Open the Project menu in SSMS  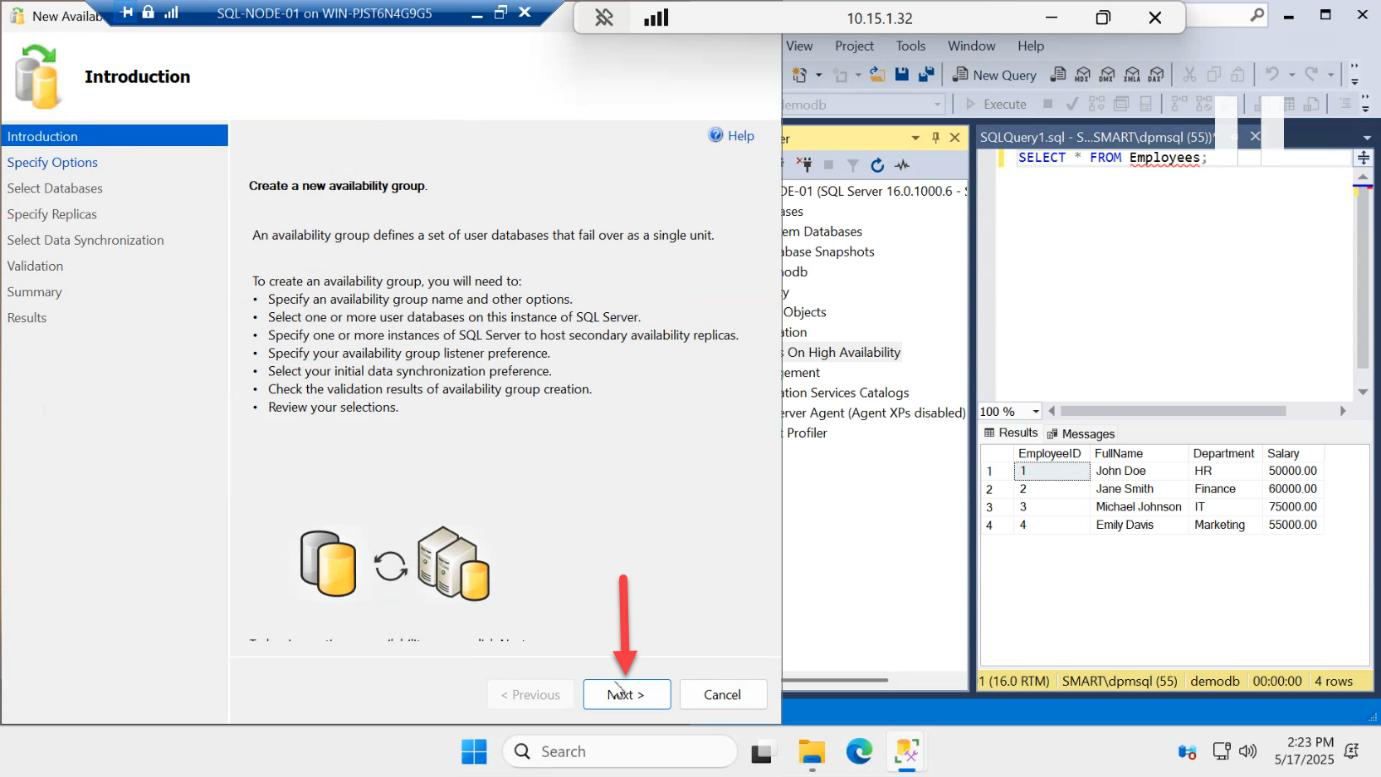pyautogui.click(x=854, y=46)
